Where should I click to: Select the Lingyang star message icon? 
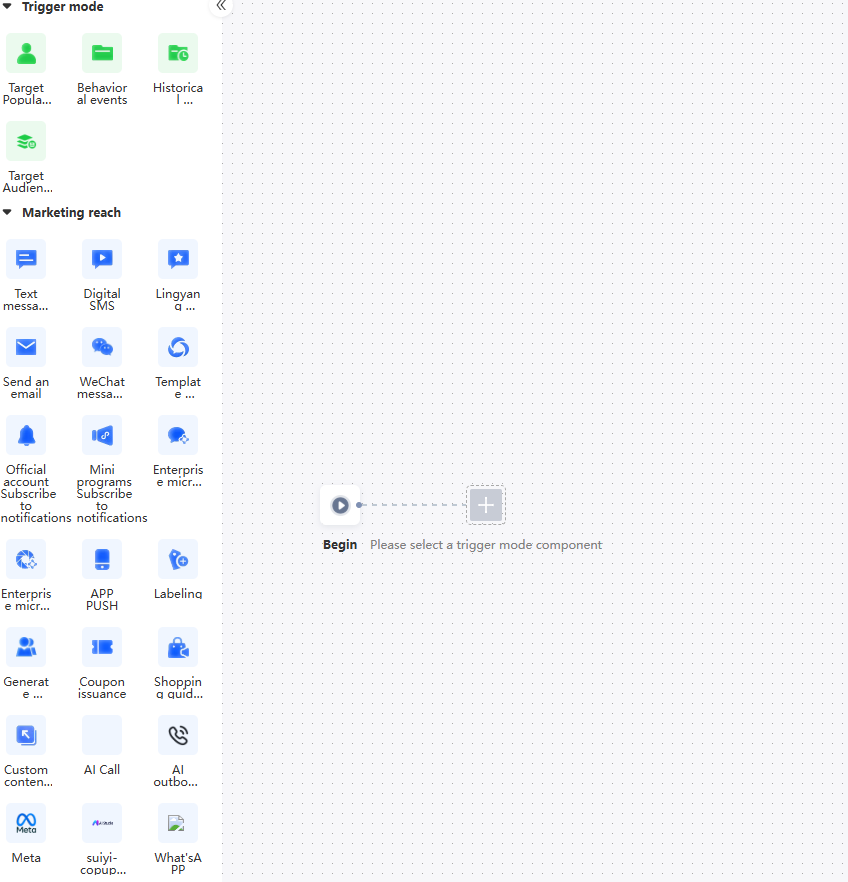pos(178,259)
